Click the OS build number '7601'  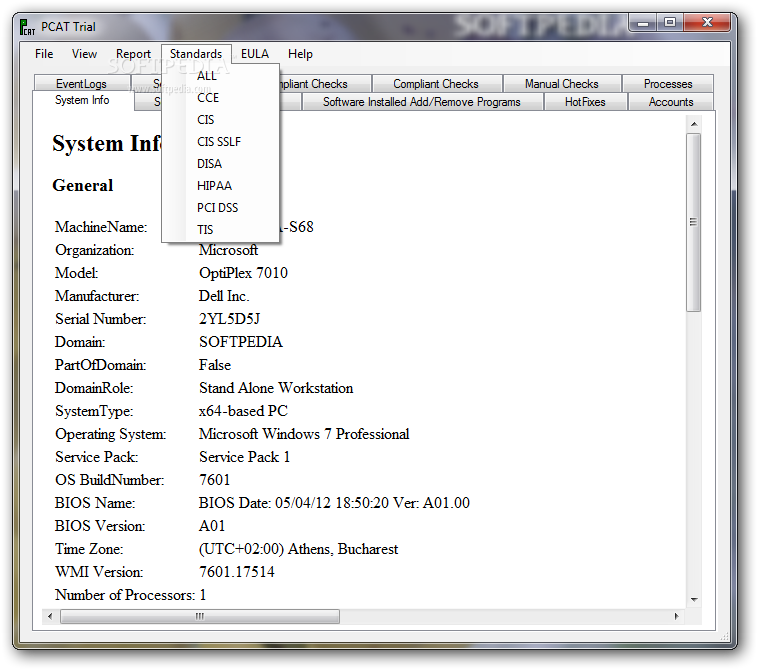point(215,480)
